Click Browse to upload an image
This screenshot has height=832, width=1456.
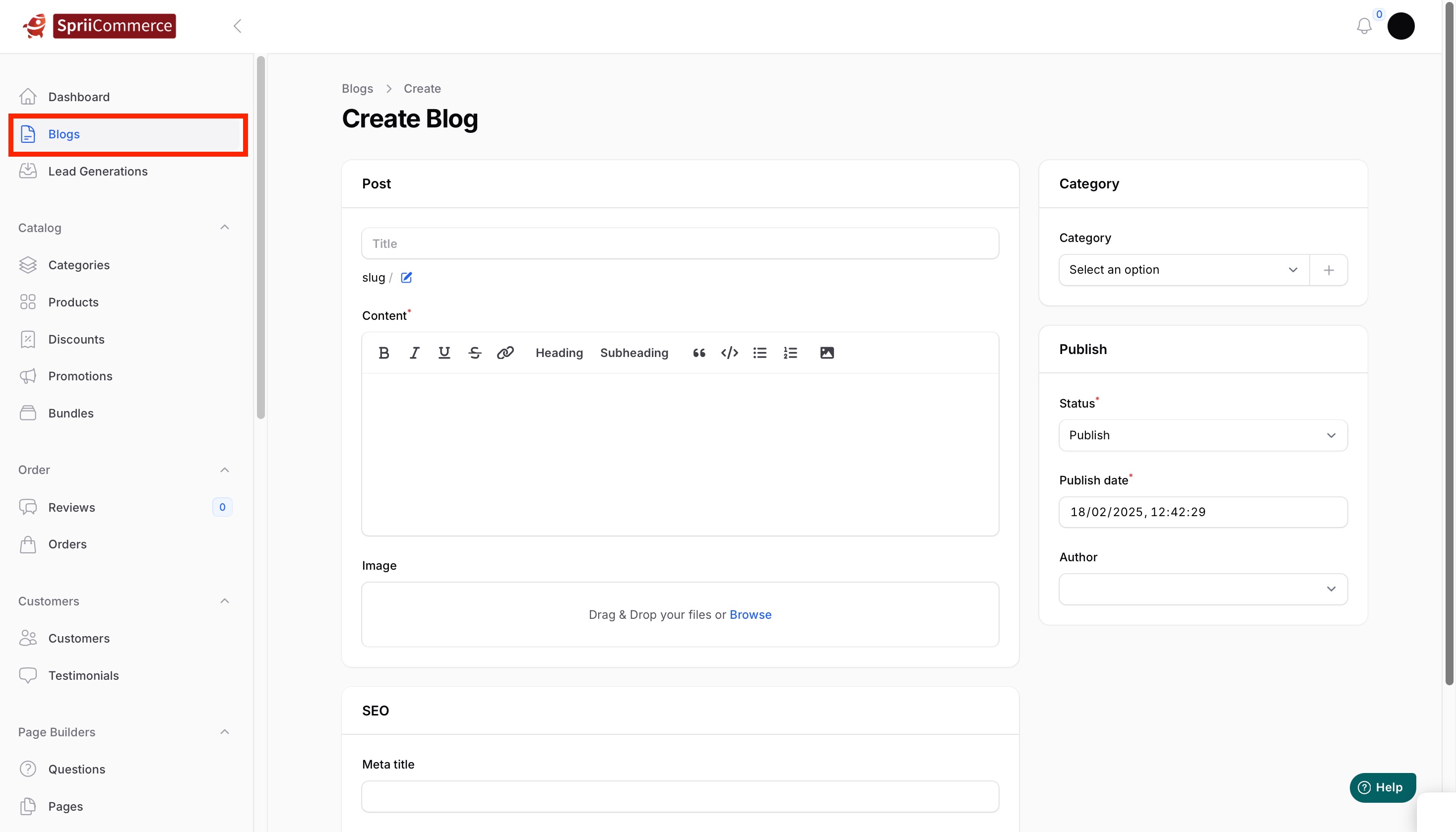point(750,615)
